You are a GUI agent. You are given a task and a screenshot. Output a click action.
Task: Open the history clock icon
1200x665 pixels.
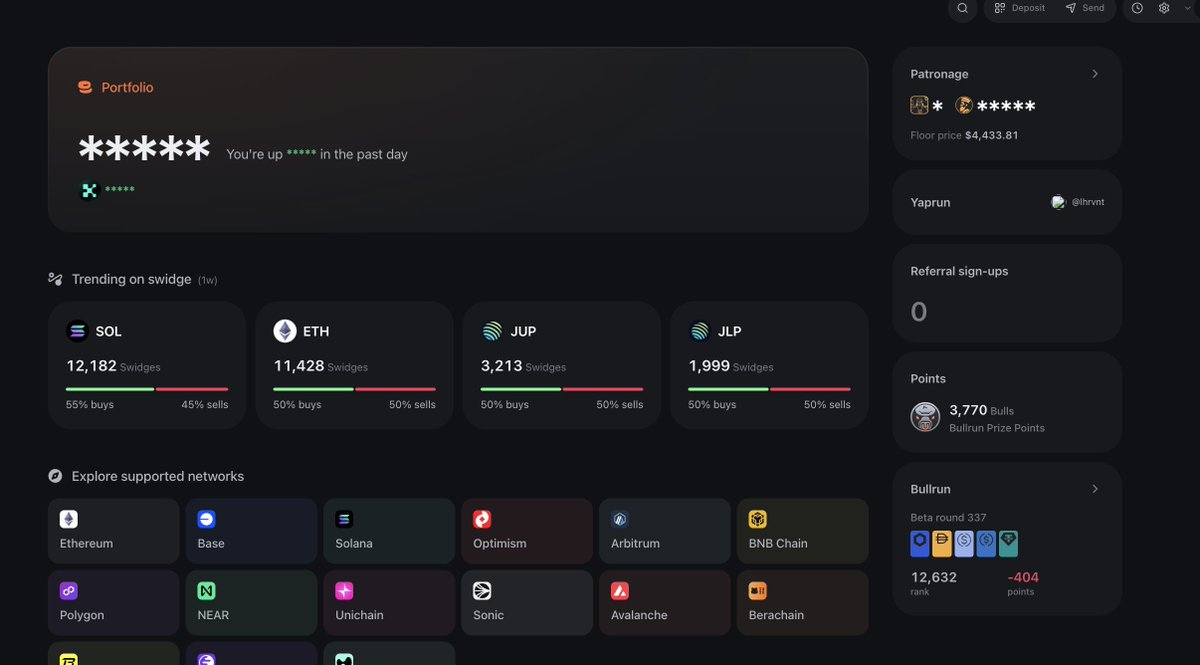[x=1137, y=8]
